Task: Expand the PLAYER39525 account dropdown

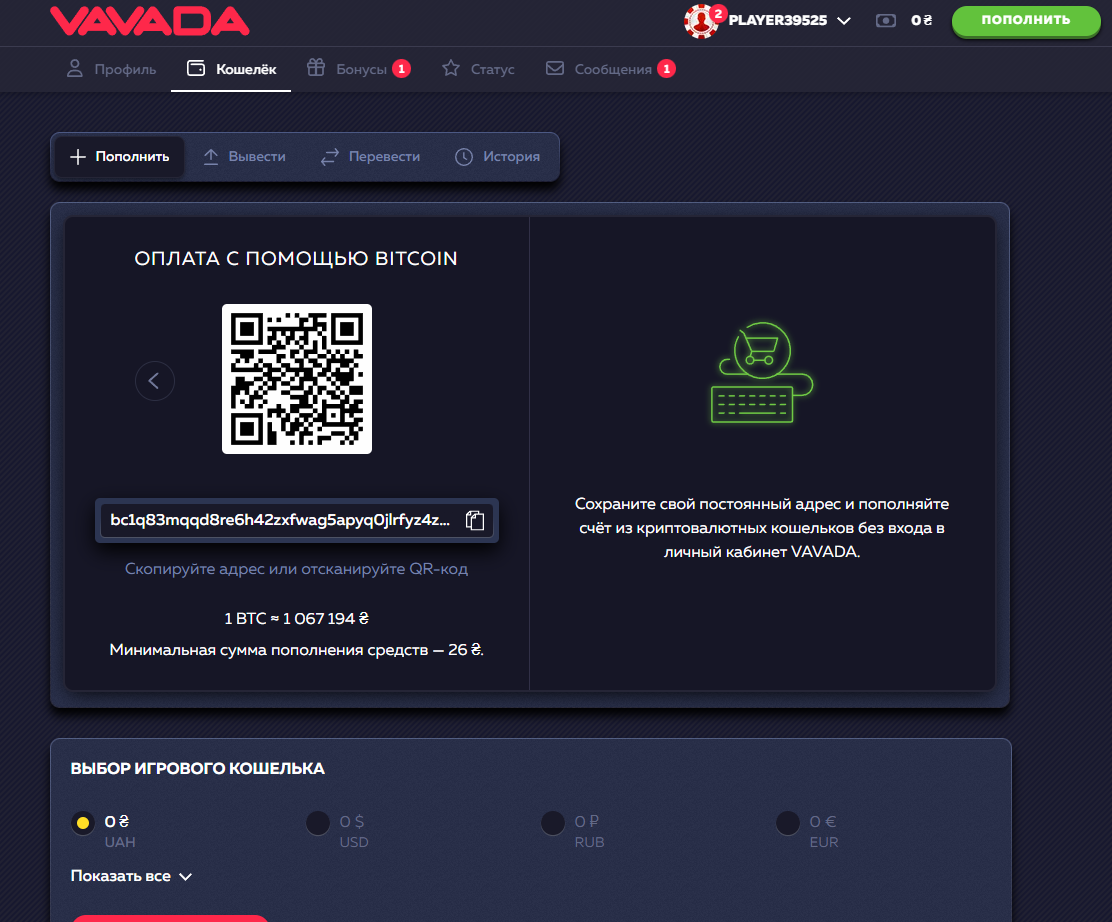Action: (x=789, y=21)
